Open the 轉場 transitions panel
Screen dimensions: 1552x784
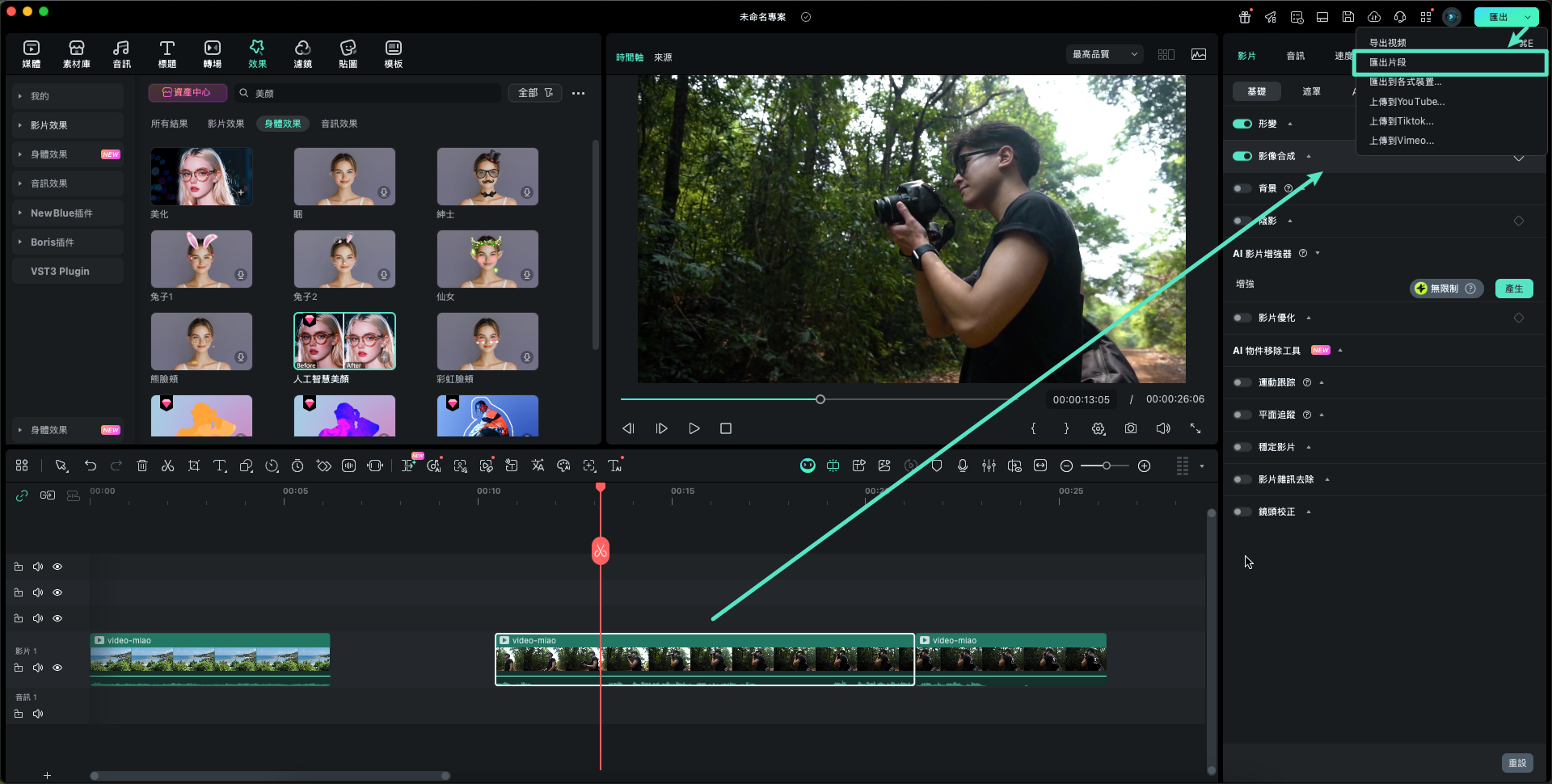212,53
